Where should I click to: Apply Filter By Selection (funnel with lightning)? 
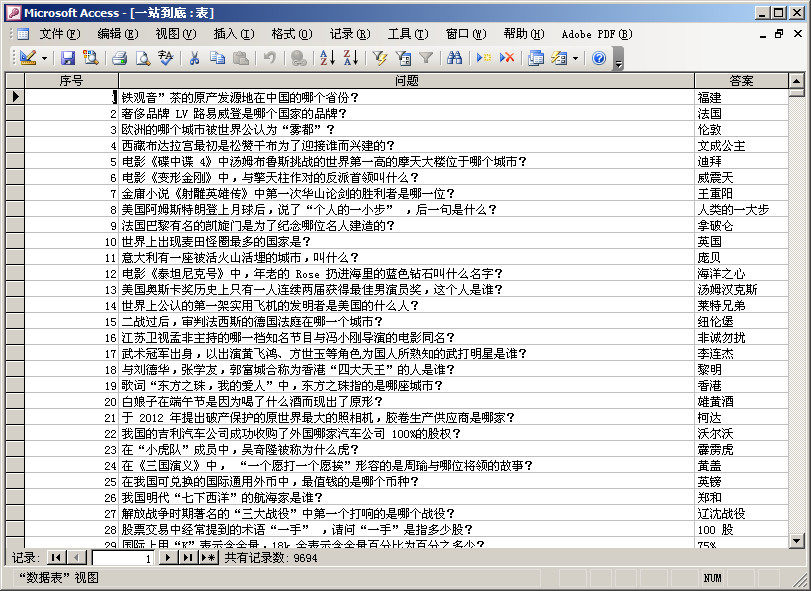coord(380,57)
